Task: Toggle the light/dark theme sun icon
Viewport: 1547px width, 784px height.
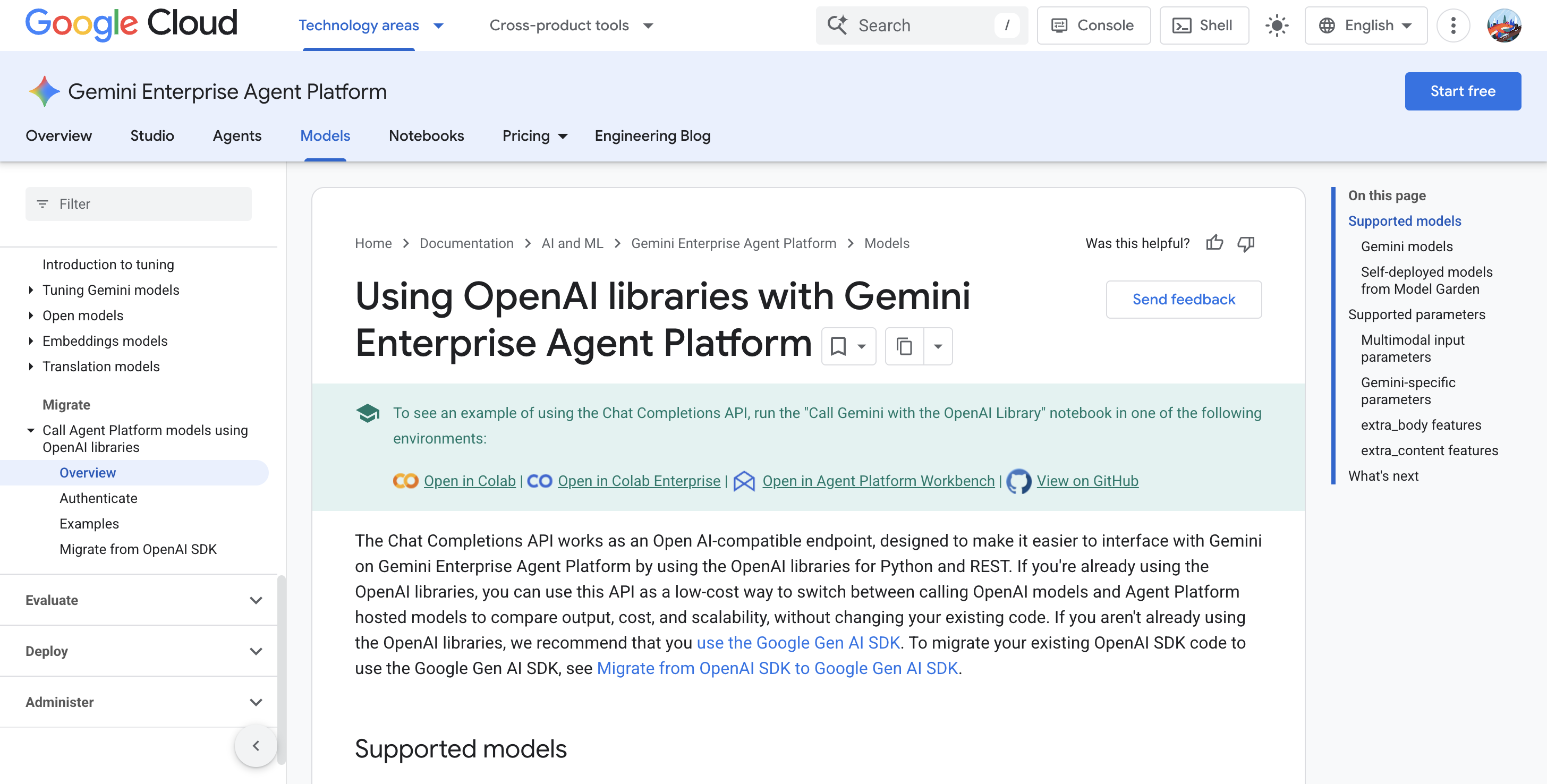Action: [x=1277, y=25]
